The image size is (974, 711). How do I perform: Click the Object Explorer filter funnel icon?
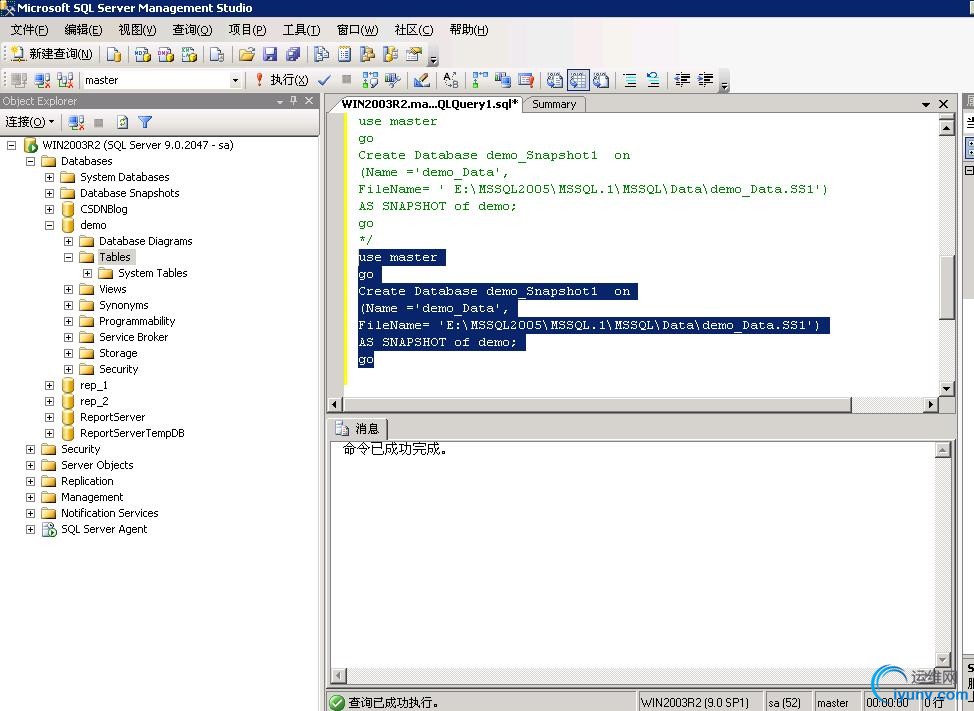[x=145, y=122]
